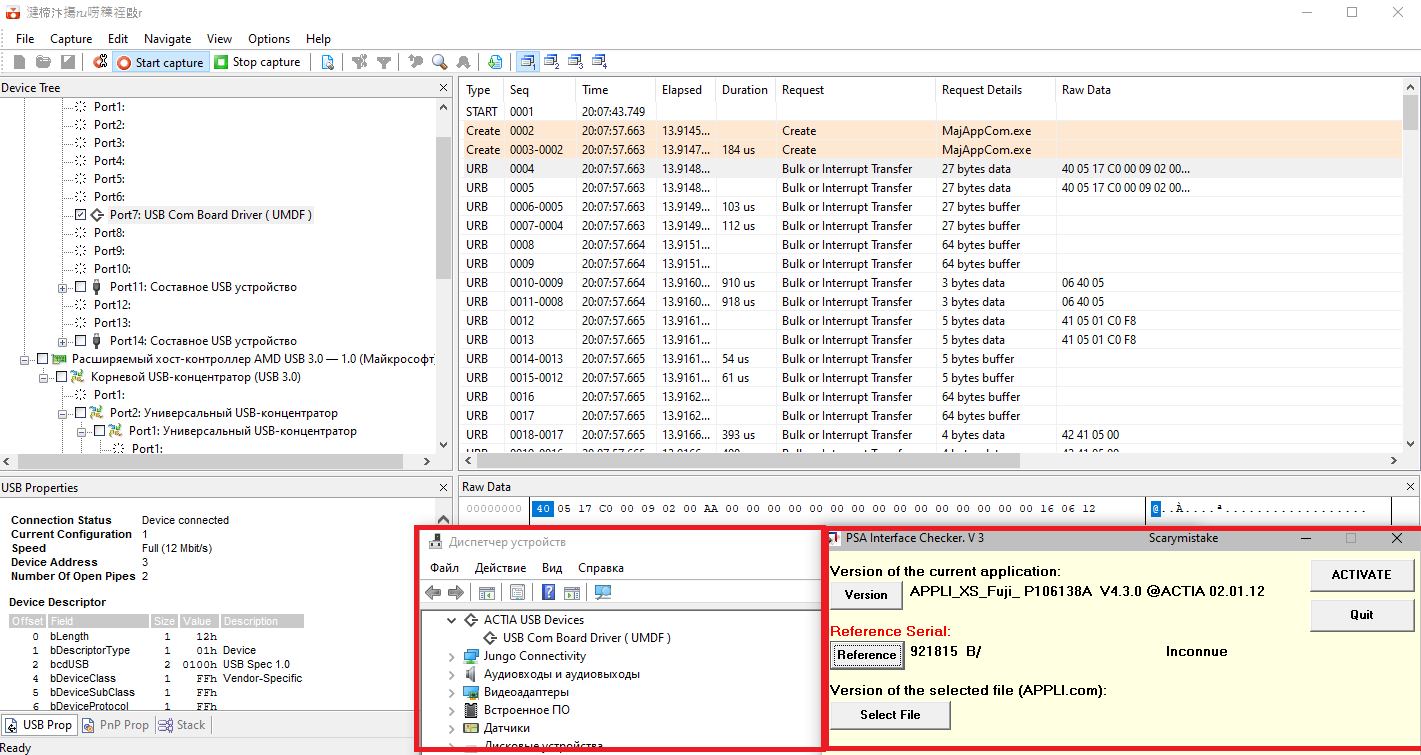Image resolution: width=1421 pixels, height=755 pixels.
Task: Check the Port2 Универсальный USB-концентратор checkbox
Action: point(80,413)
